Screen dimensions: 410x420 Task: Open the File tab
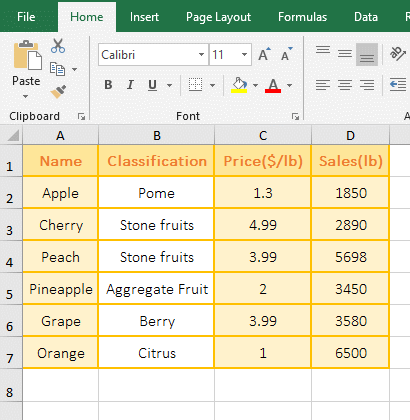pos(26,17)
